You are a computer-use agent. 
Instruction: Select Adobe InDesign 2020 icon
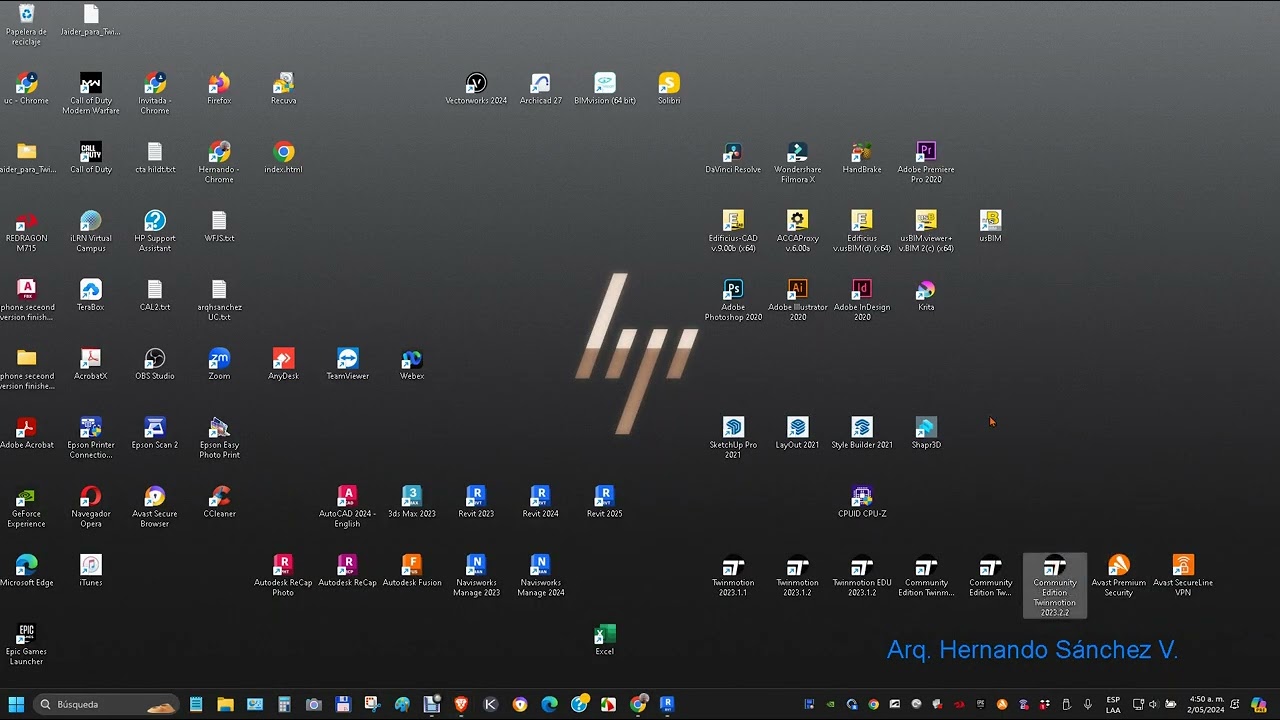(x=862, y=300)
